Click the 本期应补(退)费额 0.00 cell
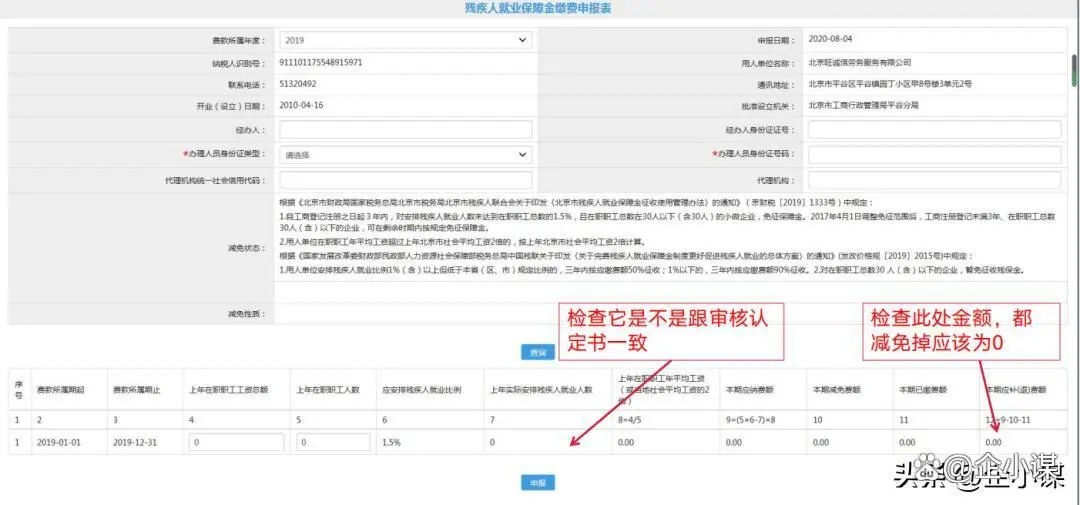Image resolution: width=1080 pixels, height=505 pixels. point(994,441)
